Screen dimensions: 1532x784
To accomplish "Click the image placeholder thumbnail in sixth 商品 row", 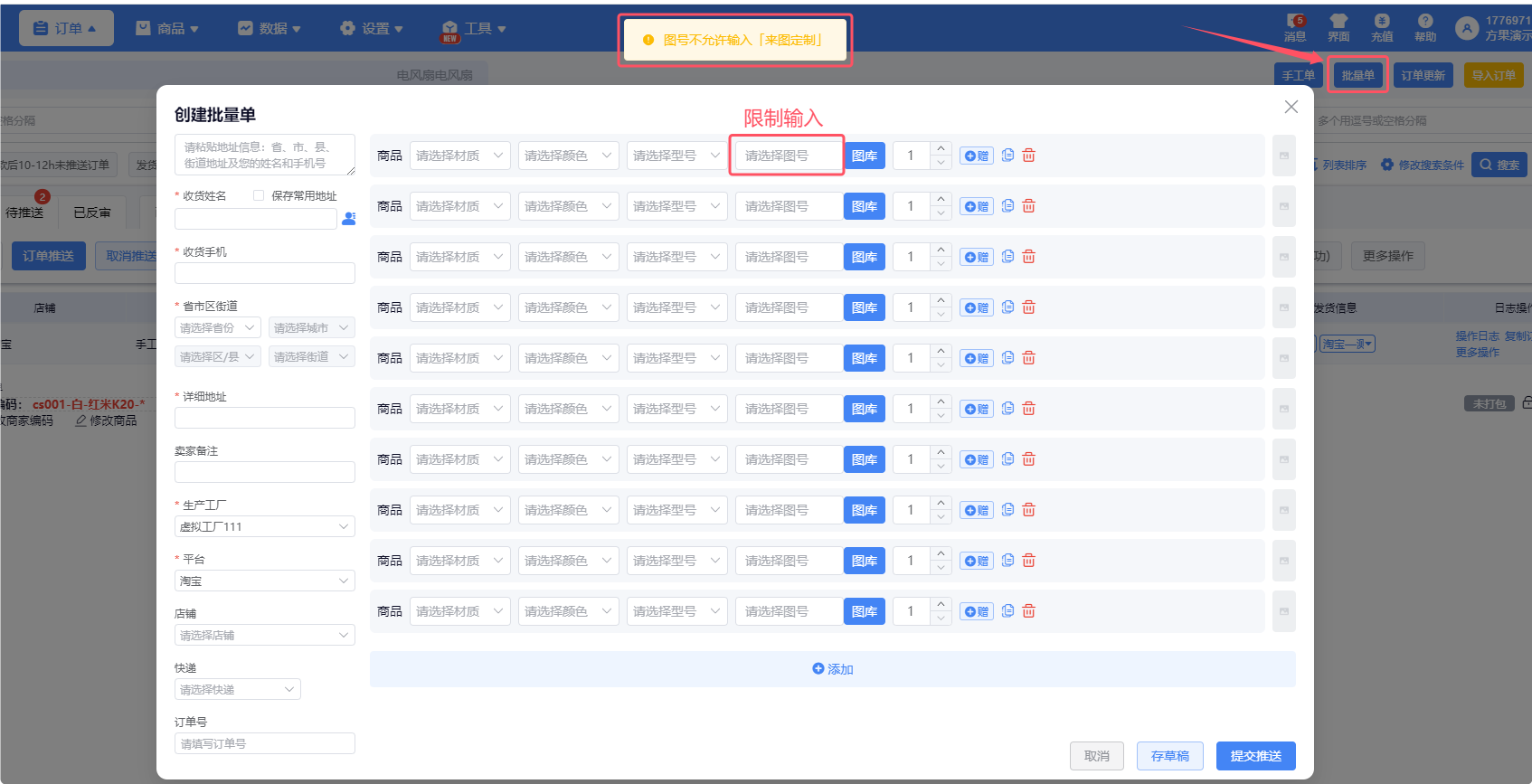I will tap(1283, 409).
